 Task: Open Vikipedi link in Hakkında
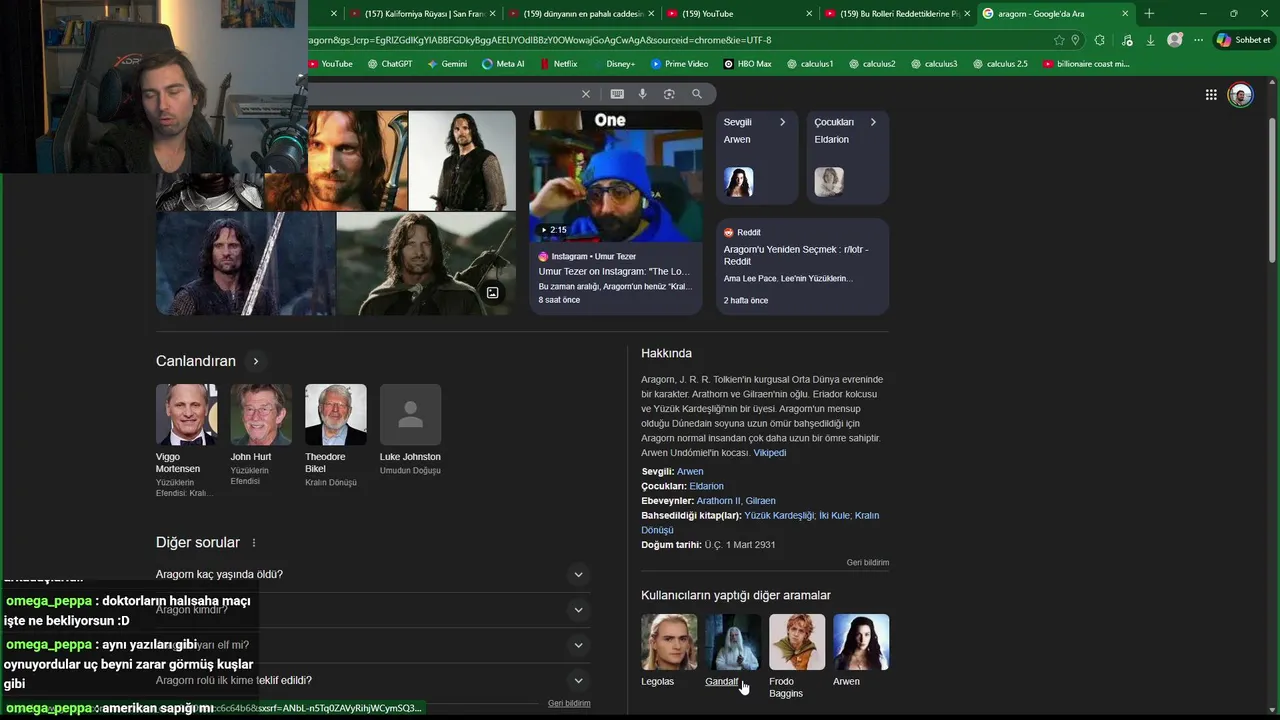pos(770,453)
